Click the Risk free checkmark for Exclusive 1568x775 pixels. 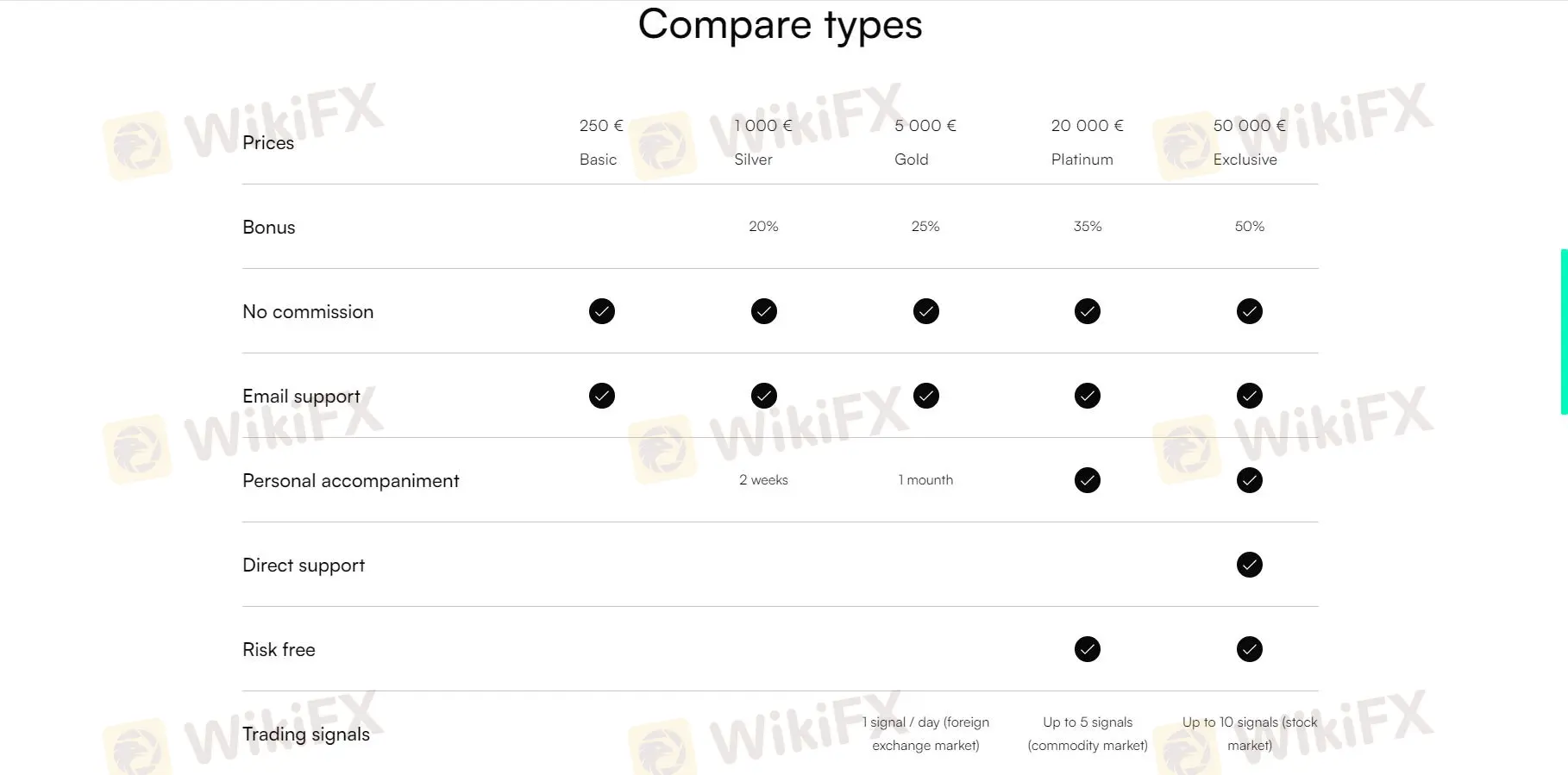click(x=1249, y=649)
